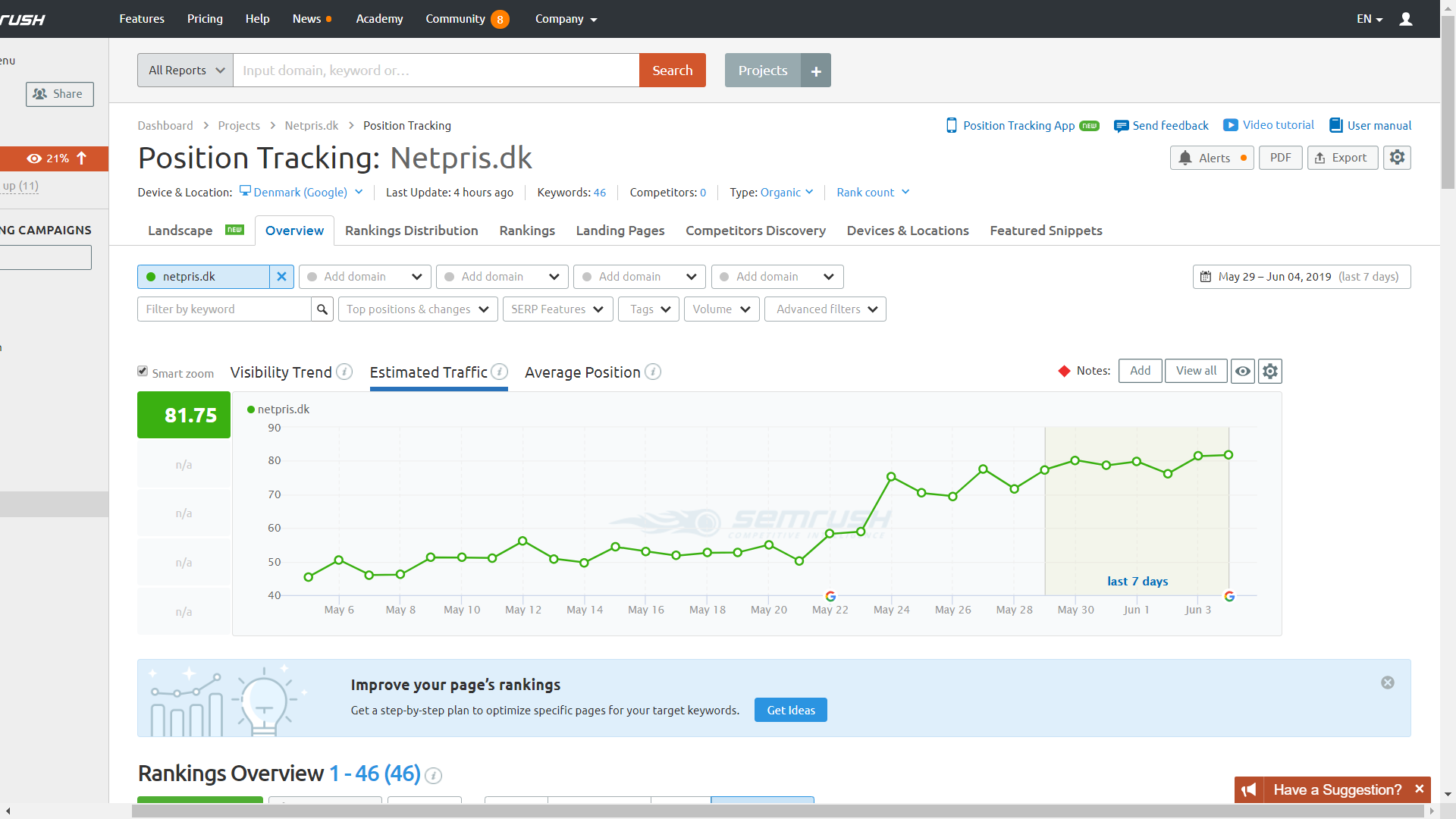Open the settings gear beside Export
The image size is (1456, 819).
point(1397,158)
